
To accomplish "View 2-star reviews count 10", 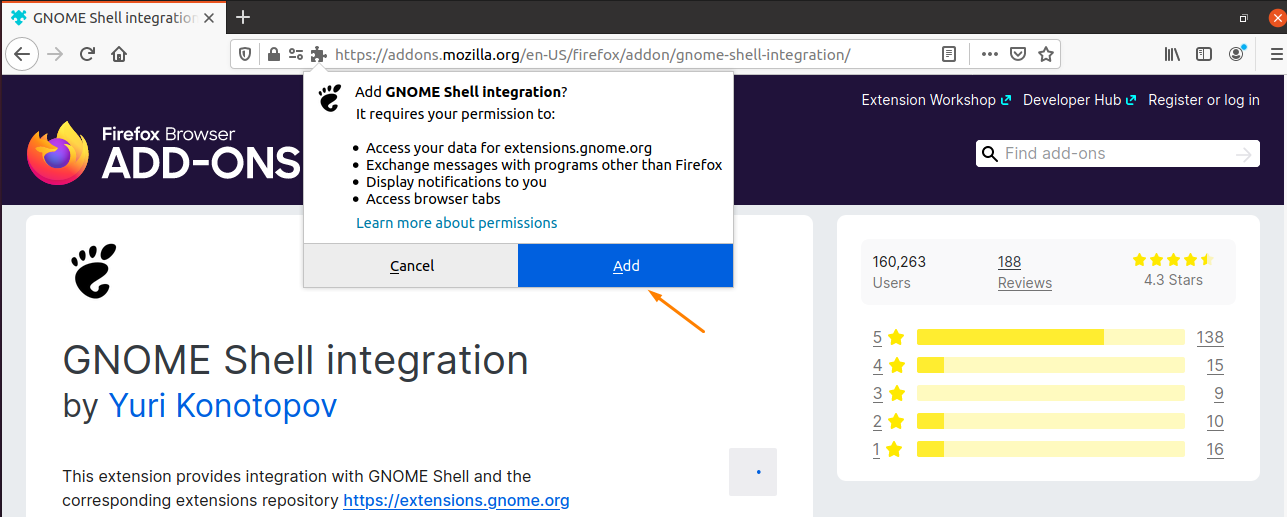I will pos(1215,421).
